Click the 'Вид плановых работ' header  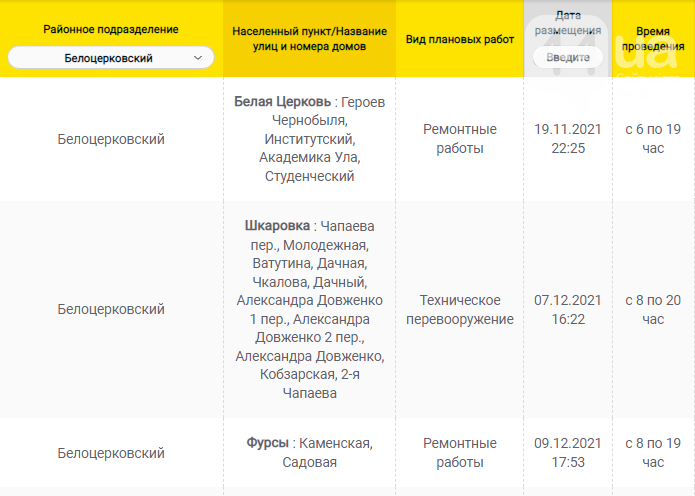(x=460, y=39)
